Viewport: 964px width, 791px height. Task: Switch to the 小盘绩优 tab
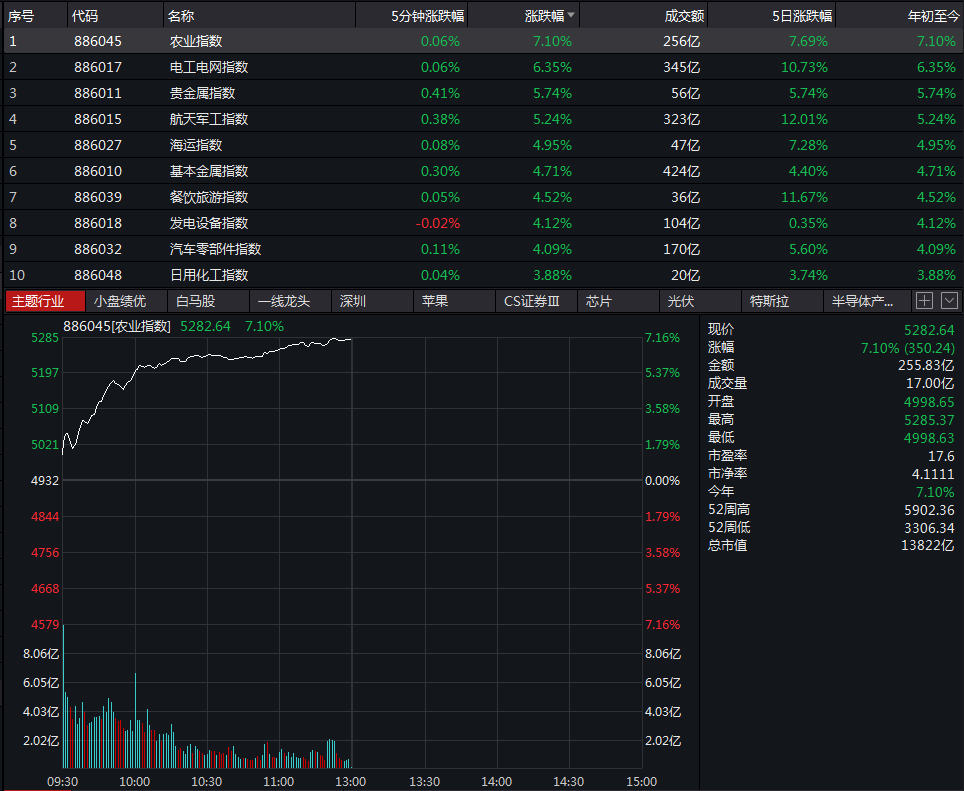[x=126, y=301]
